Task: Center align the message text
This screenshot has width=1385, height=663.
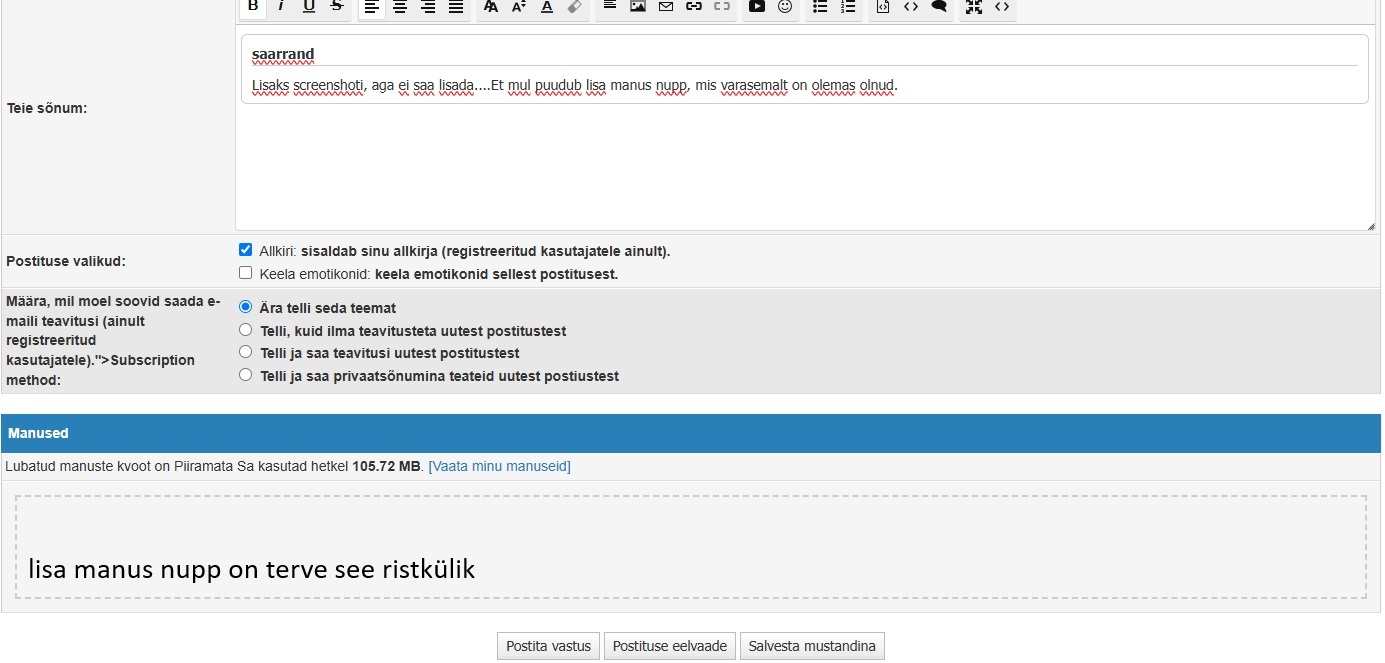Action: [x=400, y=7]
